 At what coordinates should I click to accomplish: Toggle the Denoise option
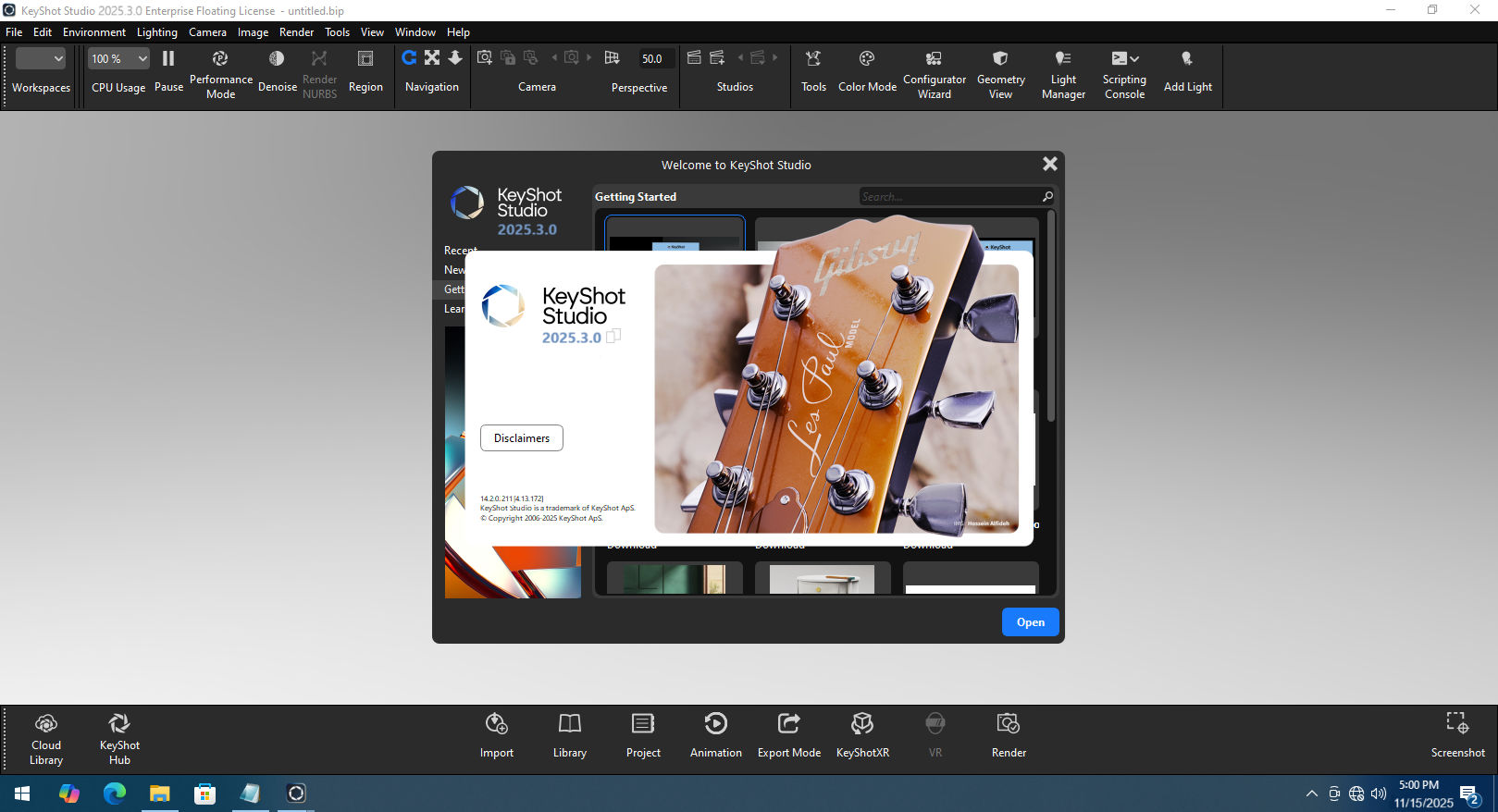277,71
